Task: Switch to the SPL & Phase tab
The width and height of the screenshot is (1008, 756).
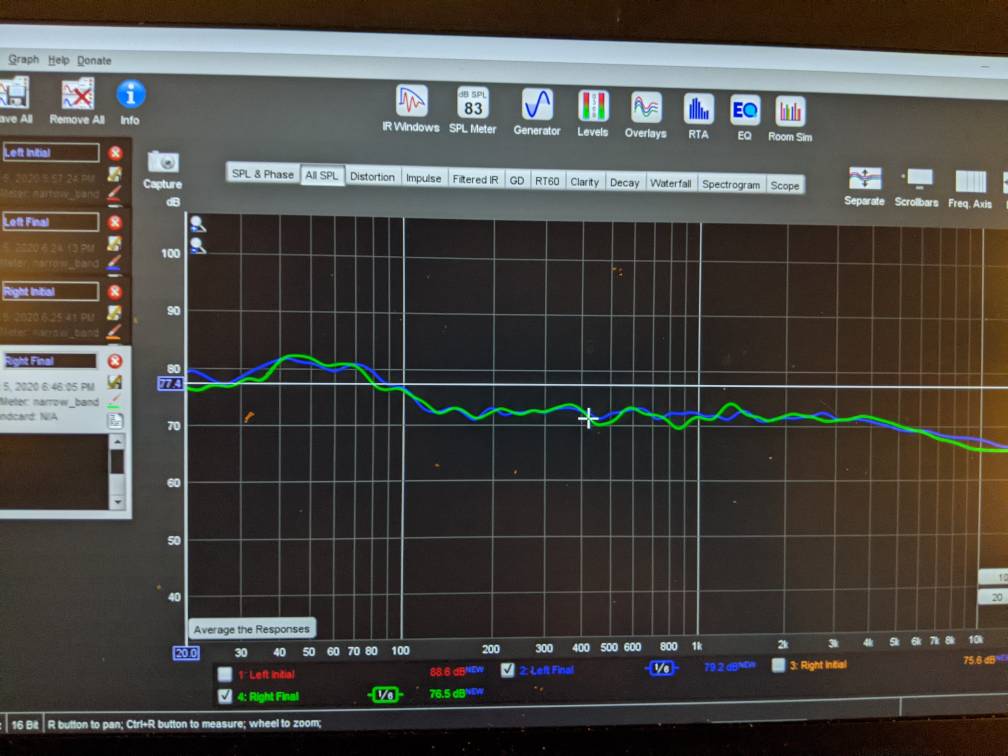Action: coord(263,174)
